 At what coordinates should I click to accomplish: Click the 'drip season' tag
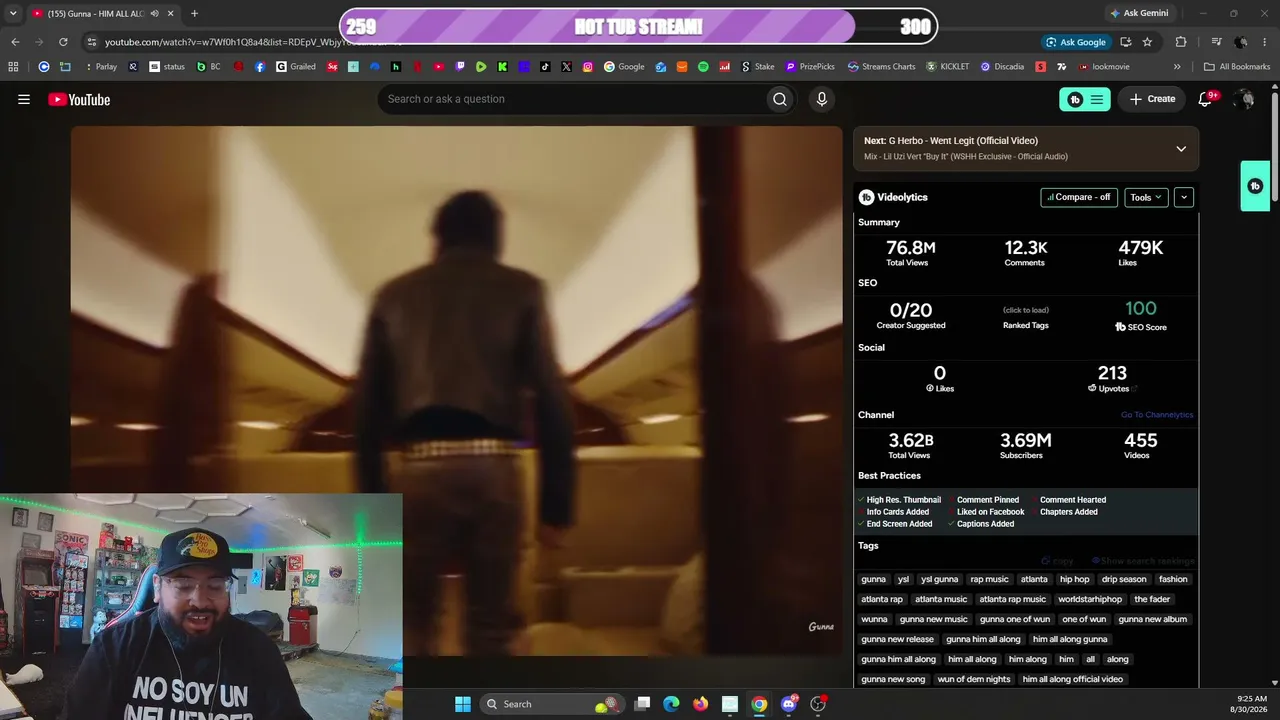tap(1124, 579)
